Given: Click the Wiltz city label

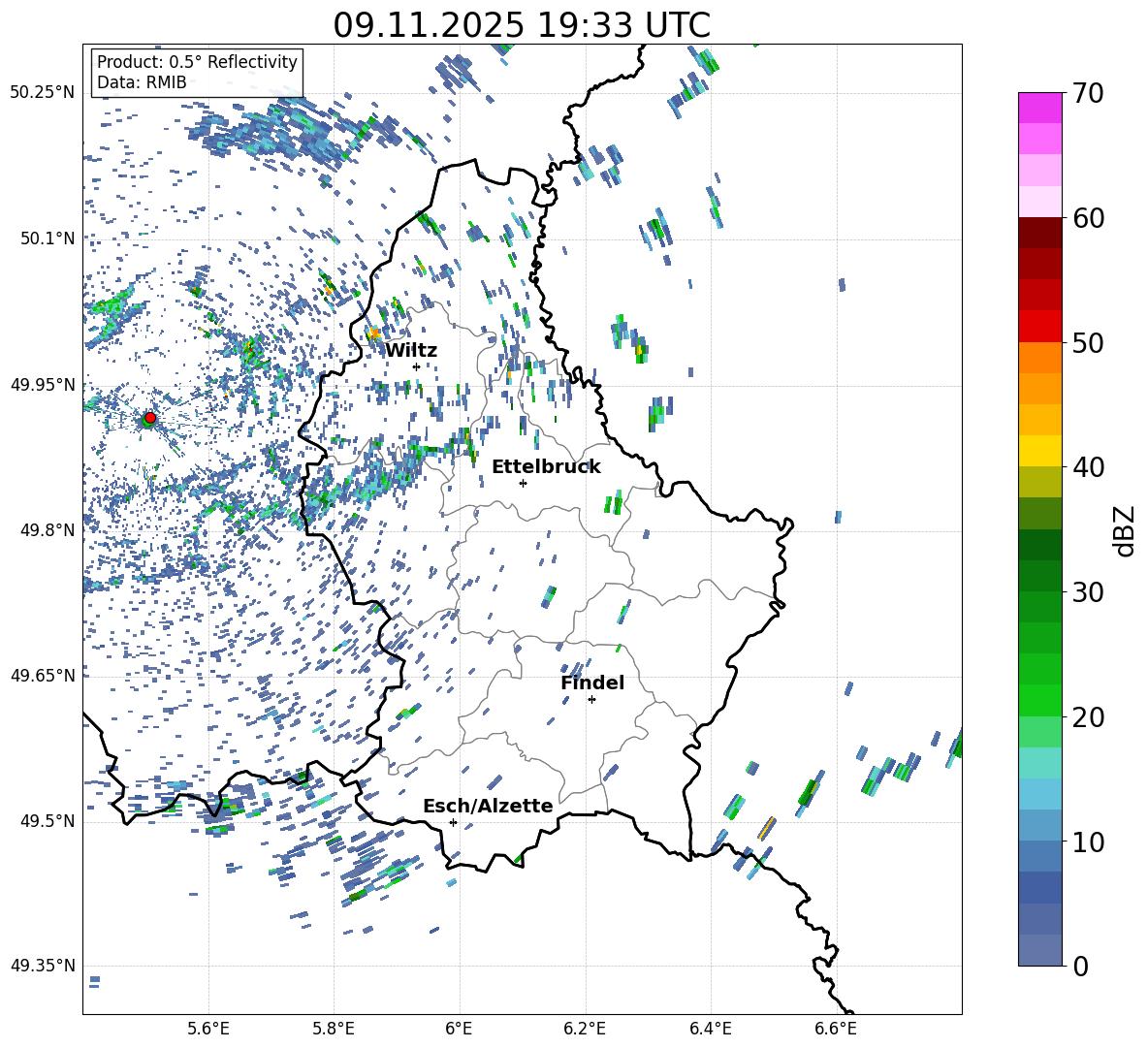Looking at the screenshot, I should (x=411, y=350).
